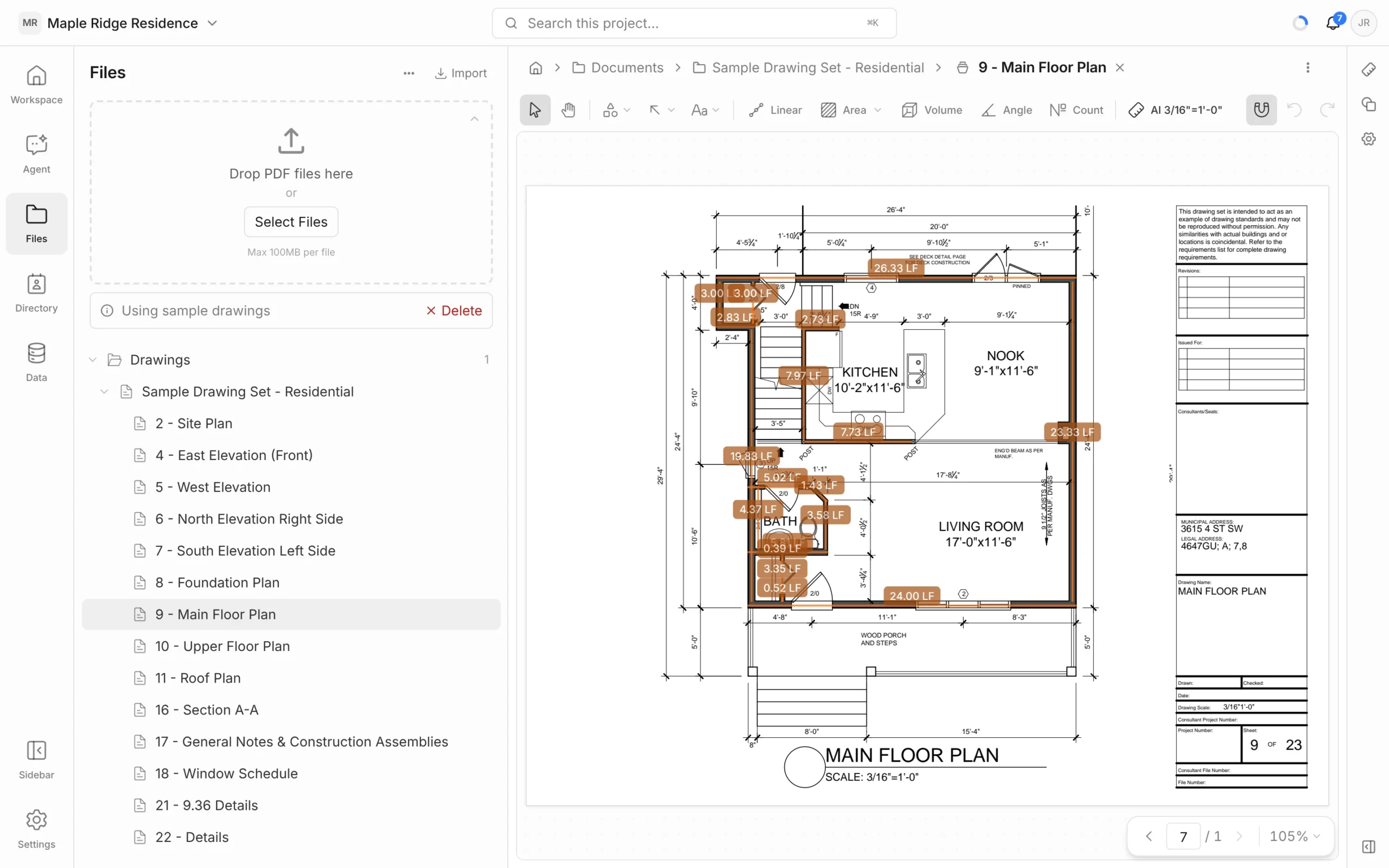Open 4 - East Elevation (Front)

tap(291, 455)
